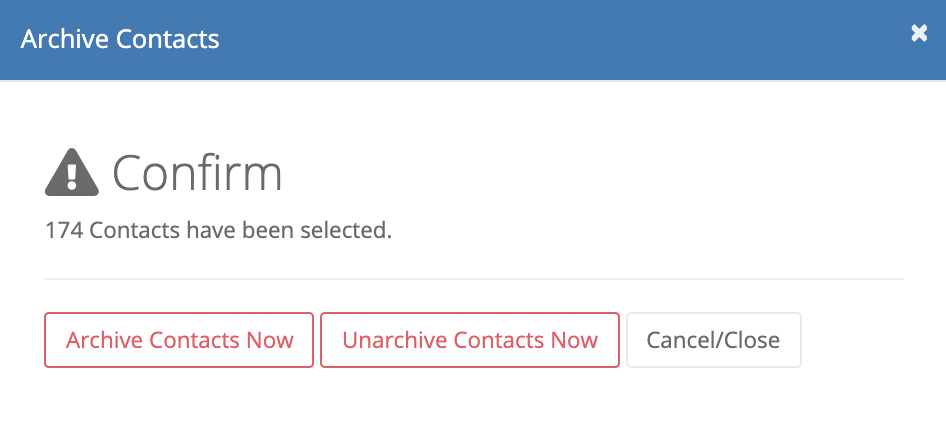Click the selected contacts count text
The width and height of the screenshot is (946, 426).
tap(218, 230)
